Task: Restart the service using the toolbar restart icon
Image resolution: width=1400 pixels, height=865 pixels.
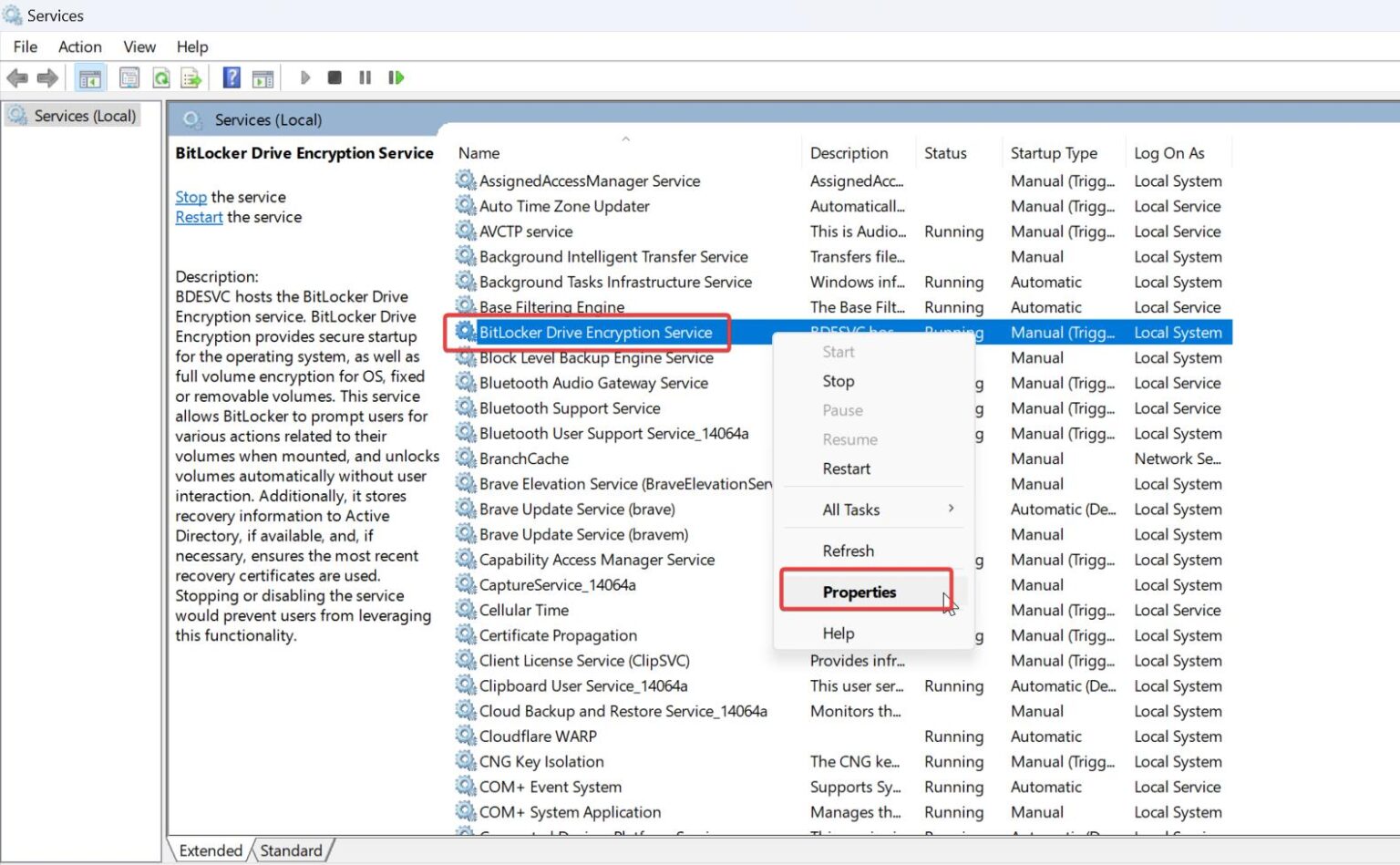Action: pos(396,77)
